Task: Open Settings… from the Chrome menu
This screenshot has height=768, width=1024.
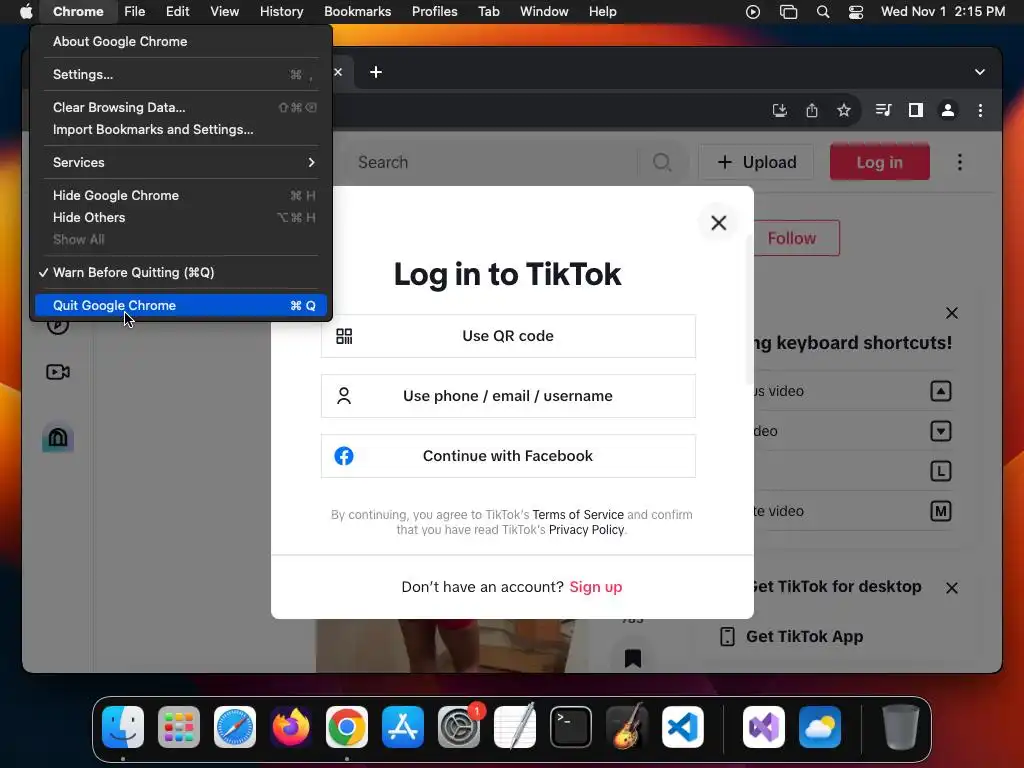Action: [x=181, y=74]
